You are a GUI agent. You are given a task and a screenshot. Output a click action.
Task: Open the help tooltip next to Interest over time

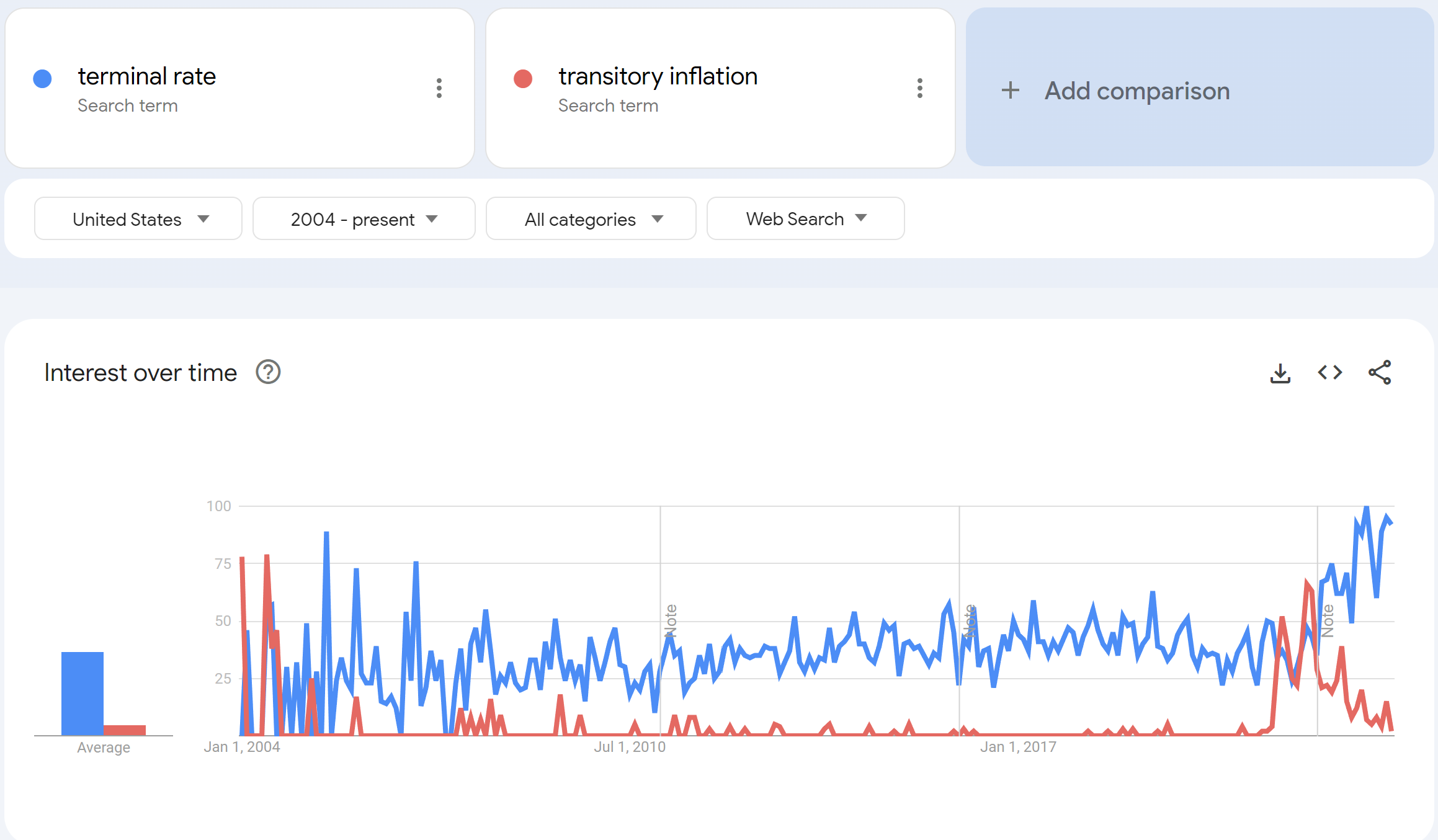(x=267, y=372)
